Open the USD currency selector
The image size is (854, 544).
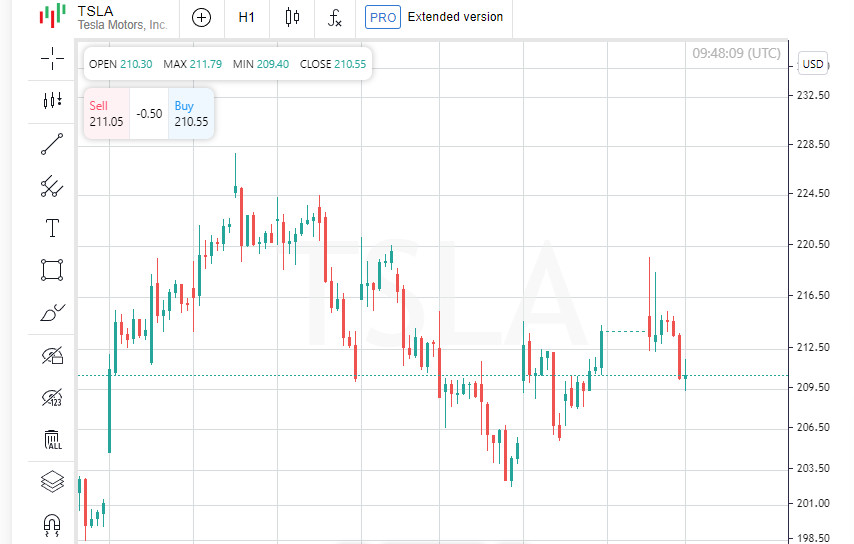(813, 64)
